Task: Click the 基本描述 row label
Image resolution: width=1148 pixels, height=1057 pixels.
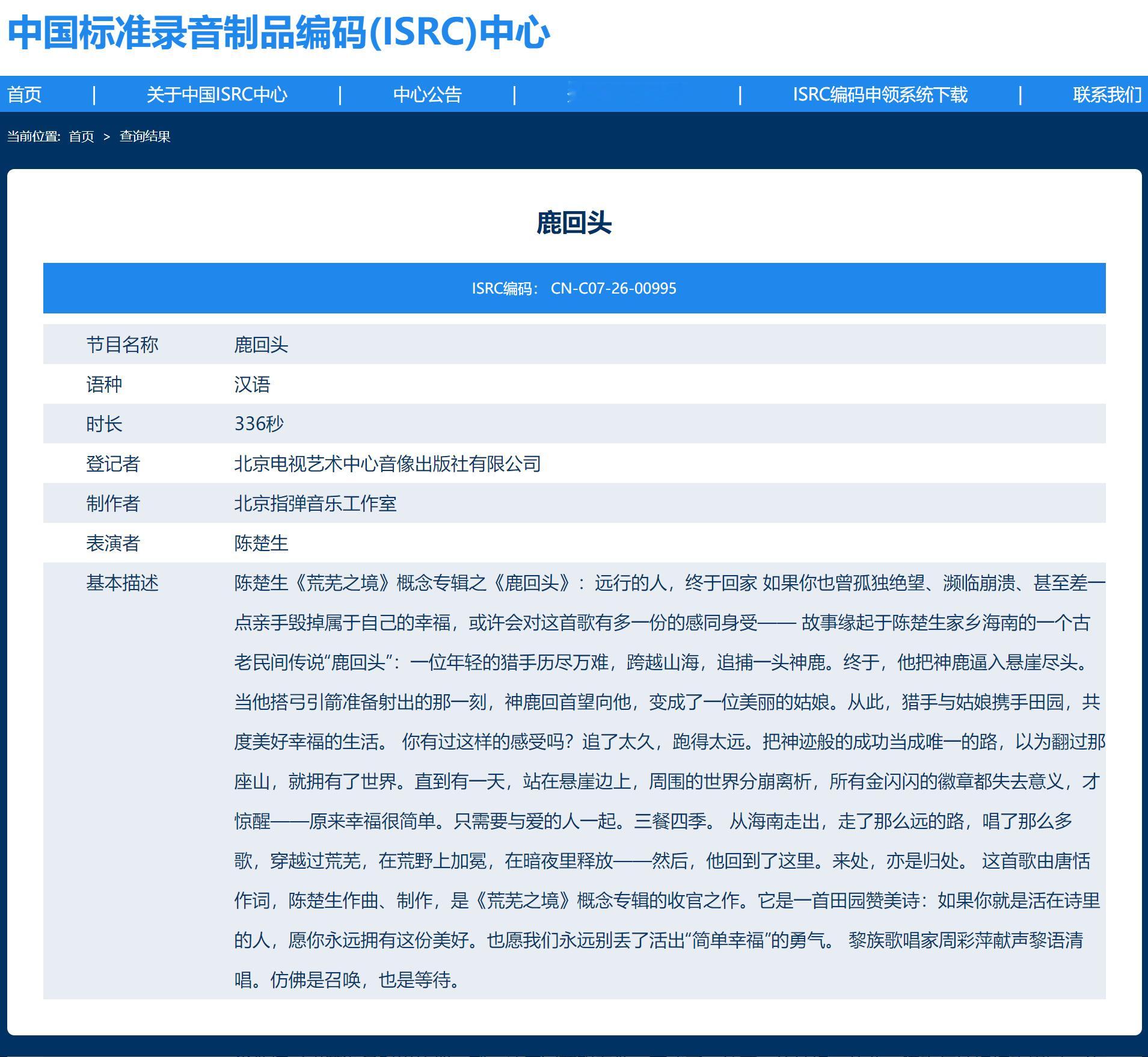Action: [122, 583]
